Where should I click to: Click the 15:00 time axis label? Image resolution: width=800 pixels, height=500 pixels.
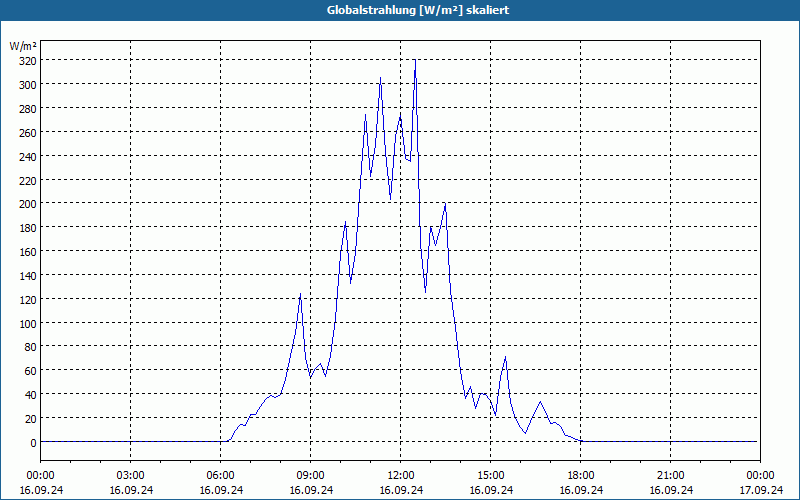(491, 476)
